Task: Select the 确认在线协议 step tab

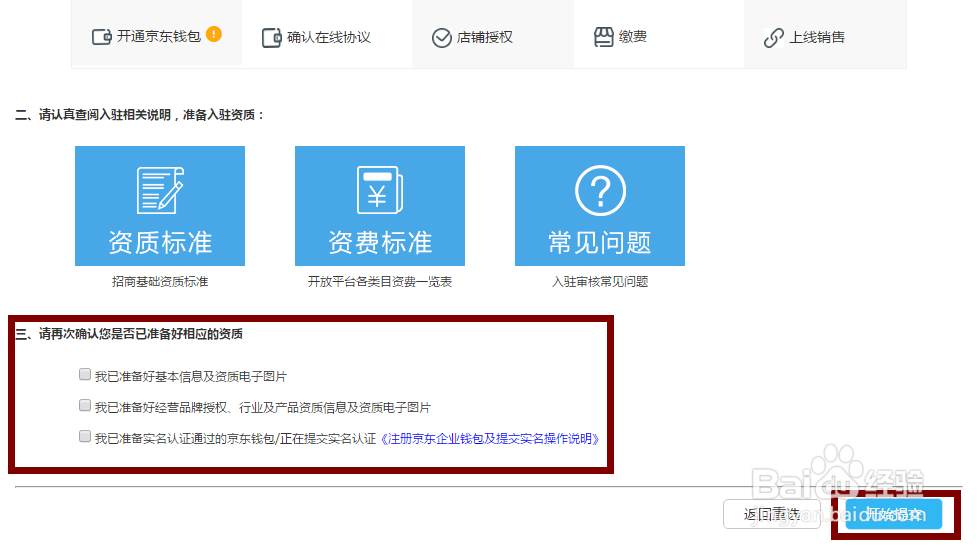Action: click(x=327, y=34)
